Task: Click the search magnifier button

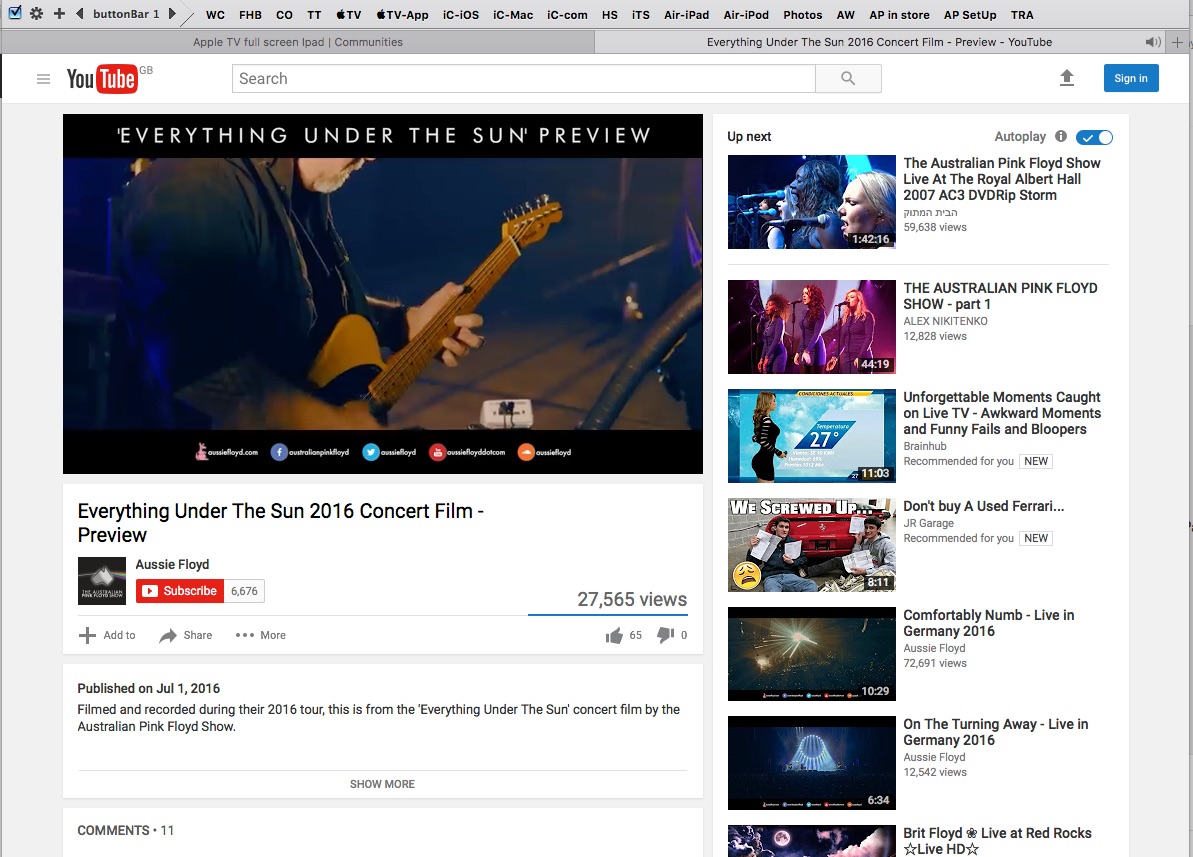Action: [x=848, y=78]
